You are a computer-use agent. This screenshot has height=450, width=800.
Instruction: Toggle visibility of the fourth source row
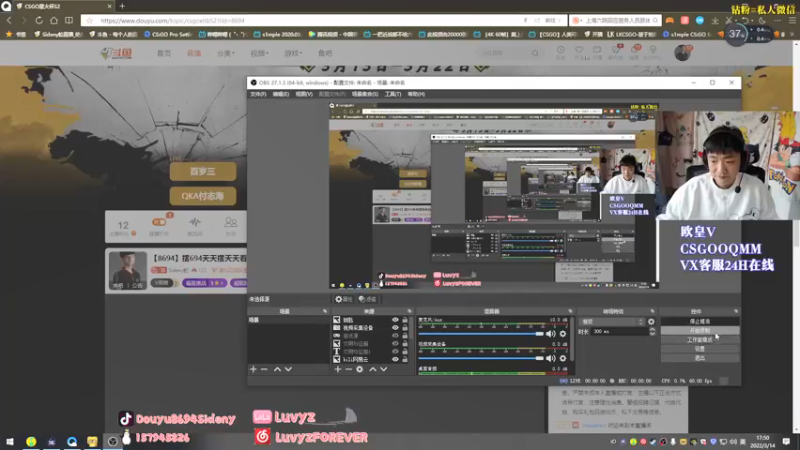pyautogui.click(x=395, y=343)
